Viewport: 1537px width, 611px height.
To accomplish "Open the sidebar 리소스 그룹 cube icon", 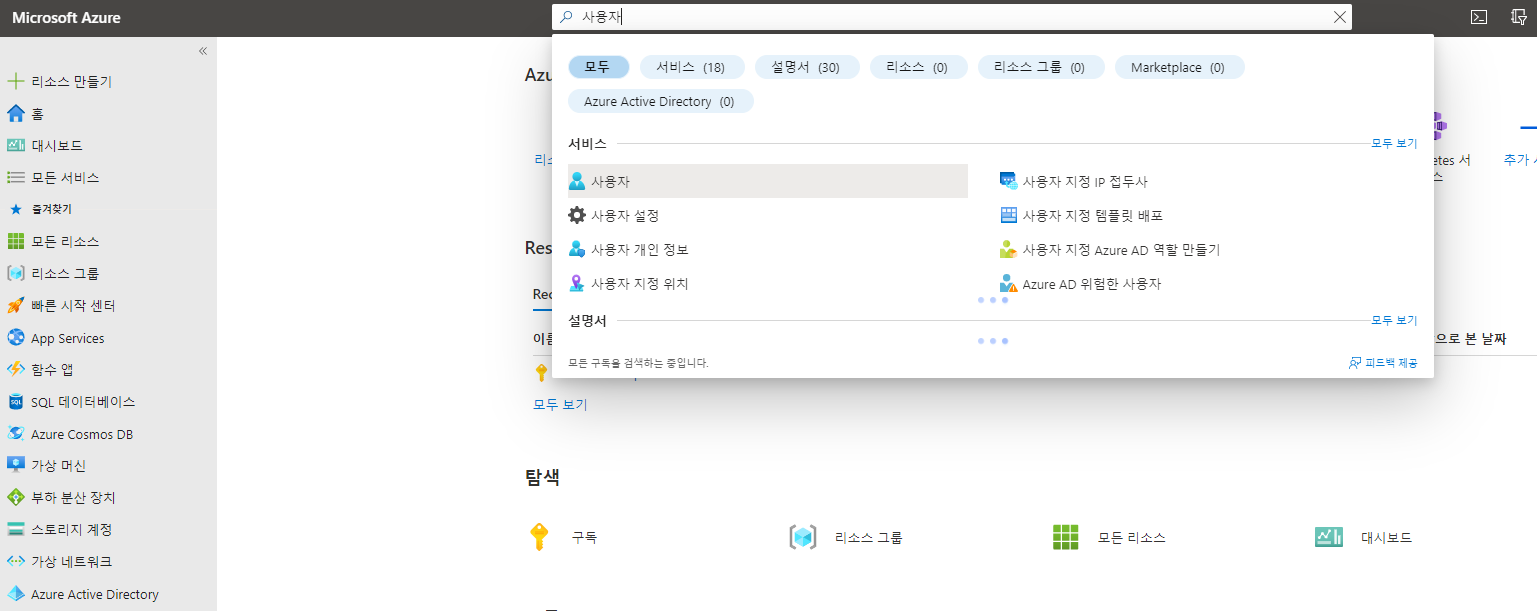I will click(x=15, y=273).
